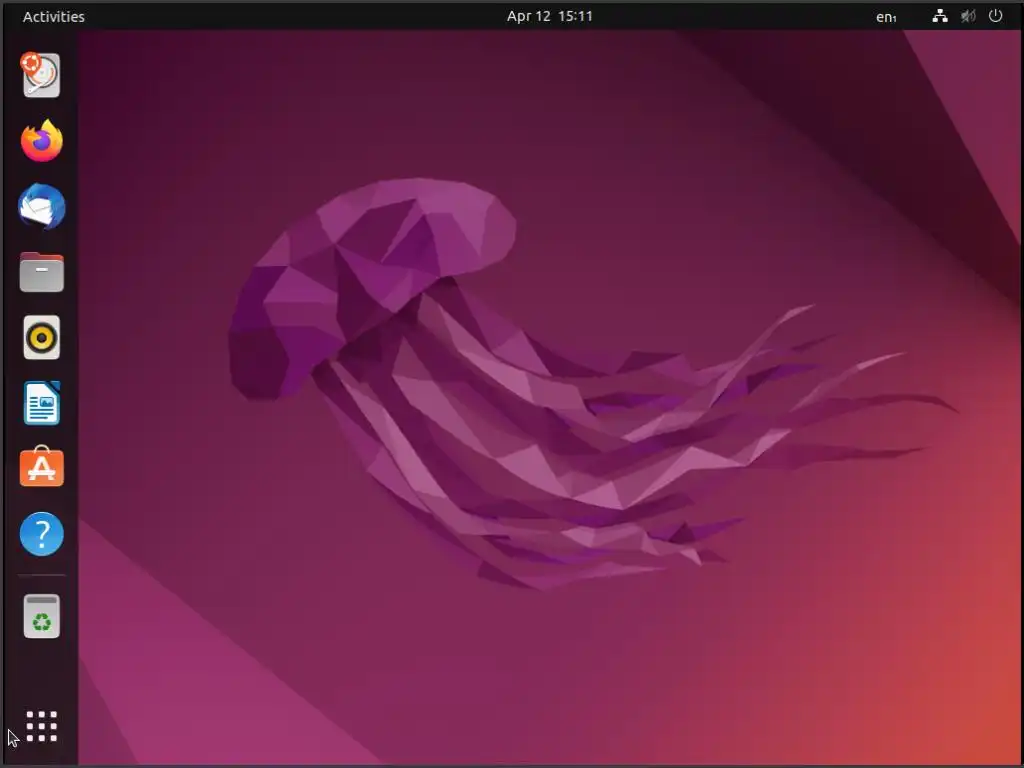
Task: Launch Rhythmbox music player
Action: pos(42,338)
